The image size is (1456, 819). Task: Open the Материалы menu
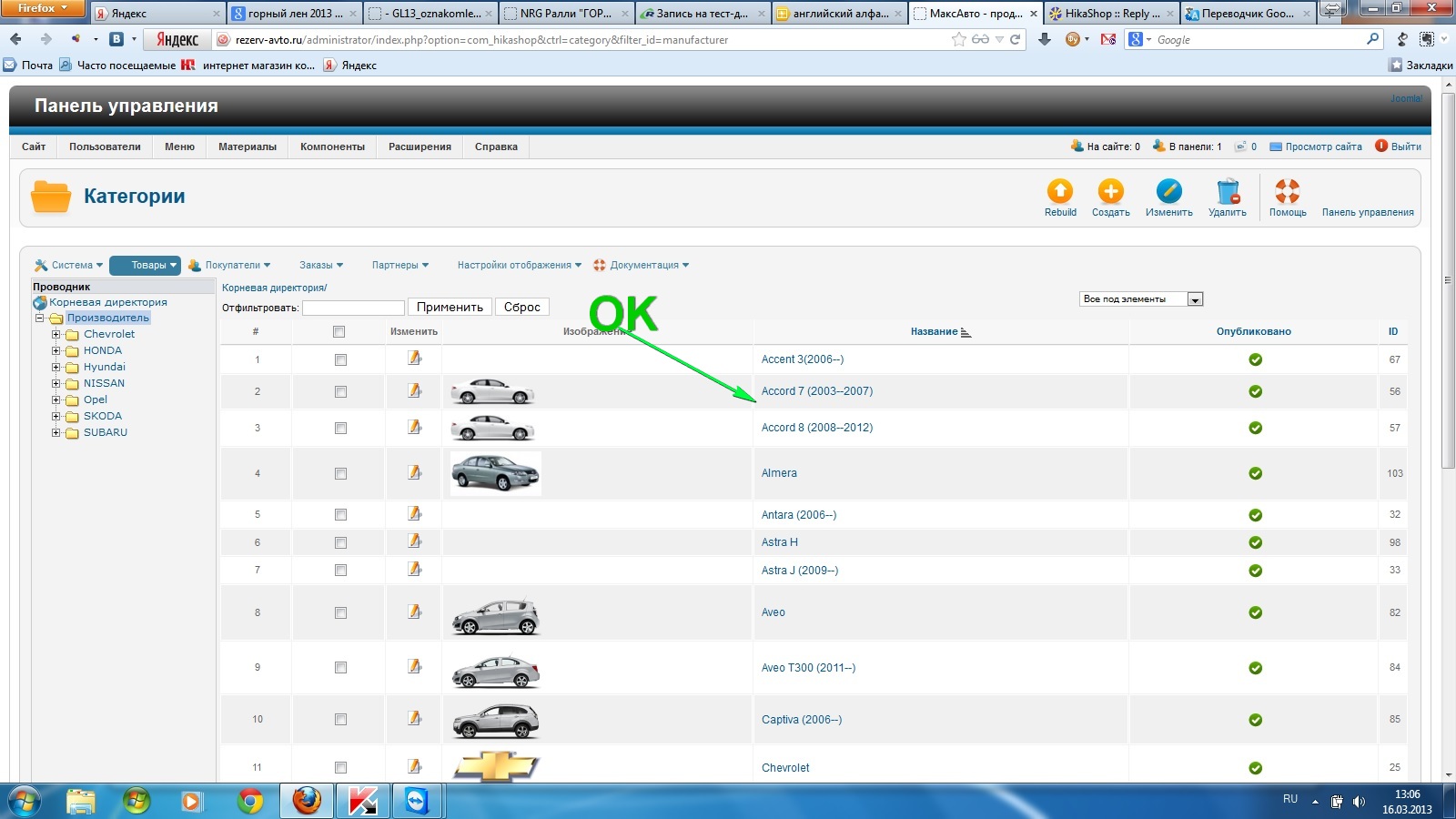click(x=248, y=147)
